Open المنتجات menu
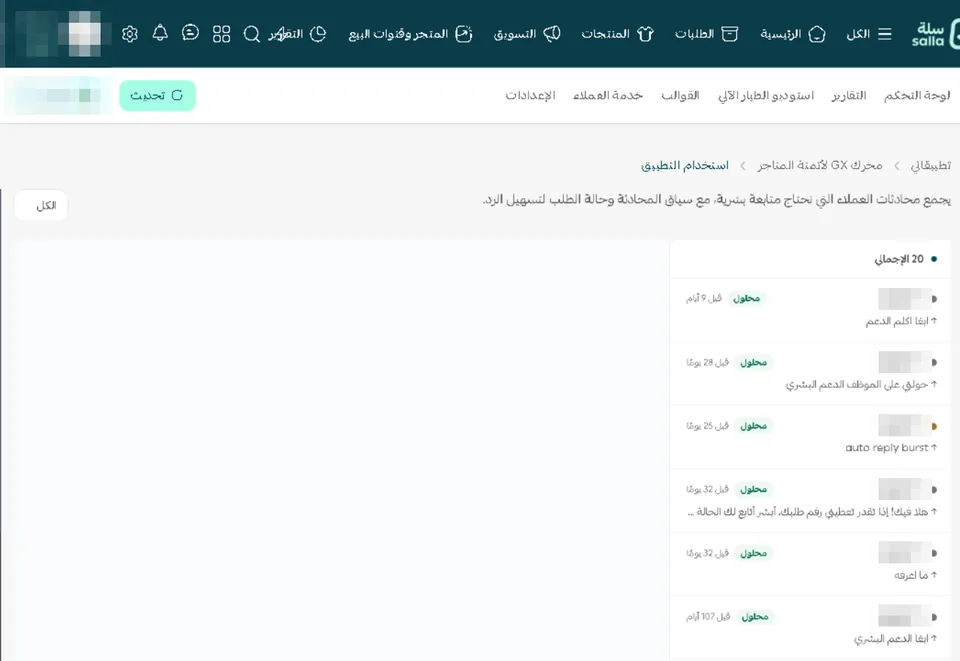Viewport: 960px width, 661px height. (x=606, y=34)
